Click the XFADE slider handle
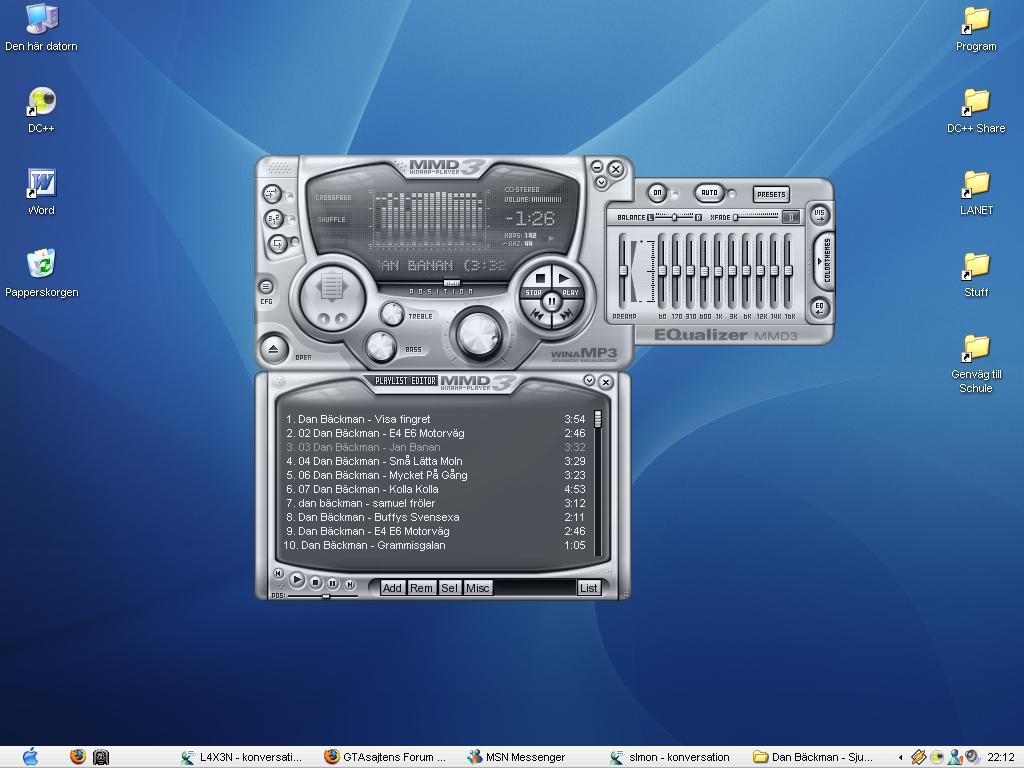The image size is (1024, 768). [735, 217]
